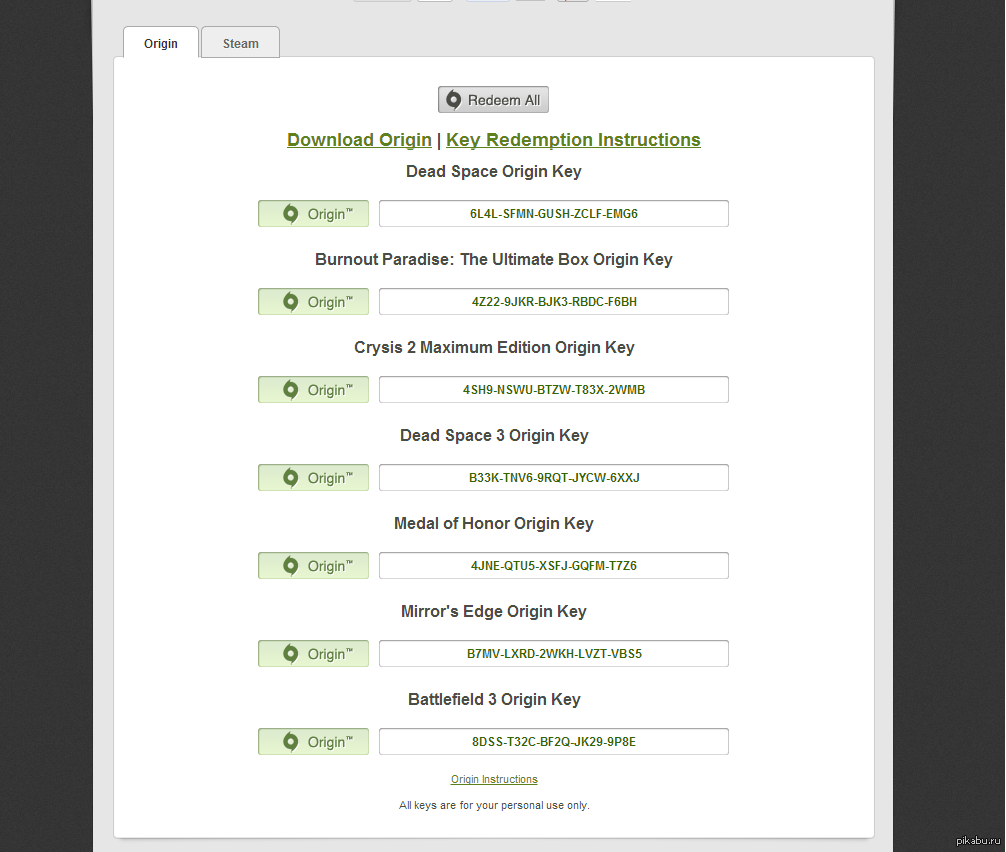Click Origin button for Mirror's Edge key
Viewport: 1006px width, 852px height.
(313, 654)
